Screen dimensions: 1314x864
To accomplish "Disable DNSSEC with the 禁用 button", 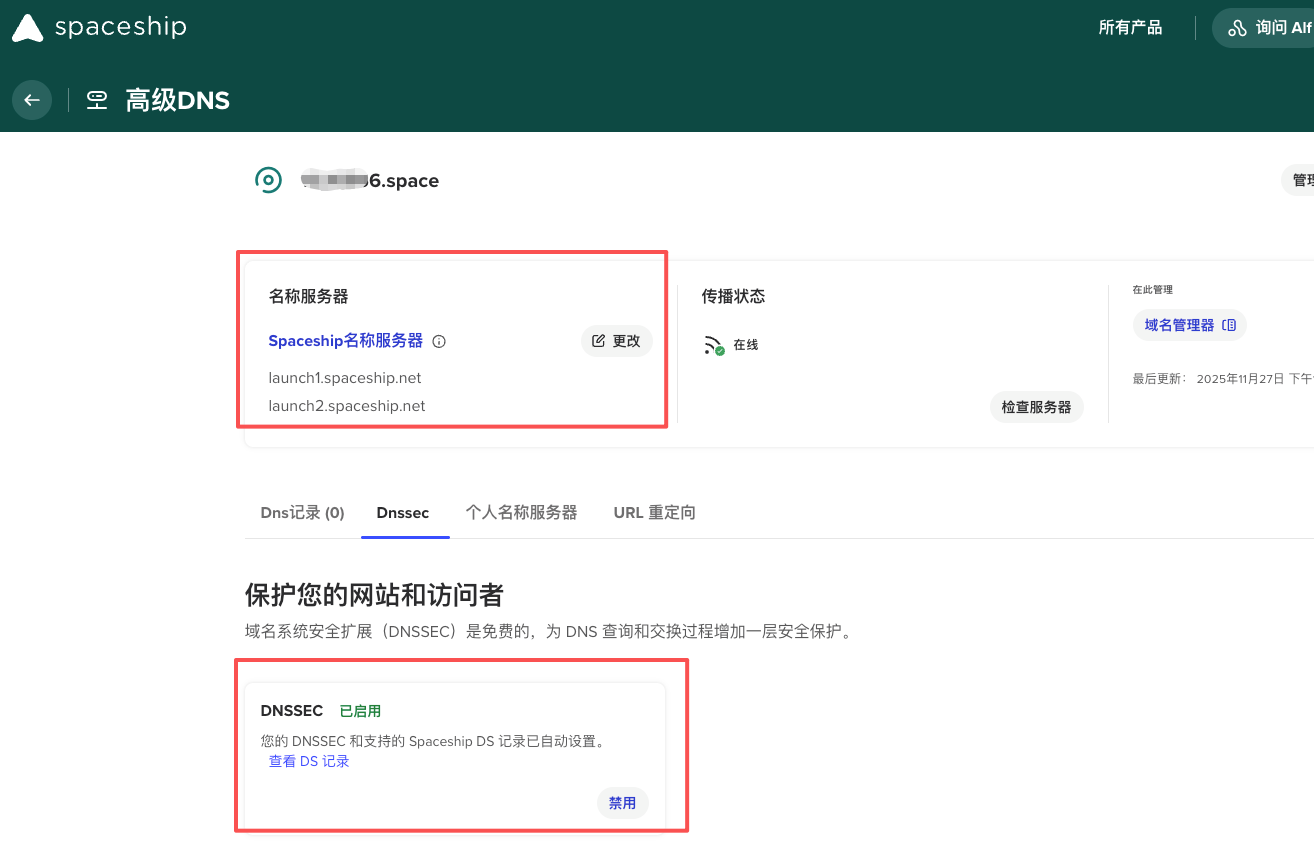I will click(622, 803).
